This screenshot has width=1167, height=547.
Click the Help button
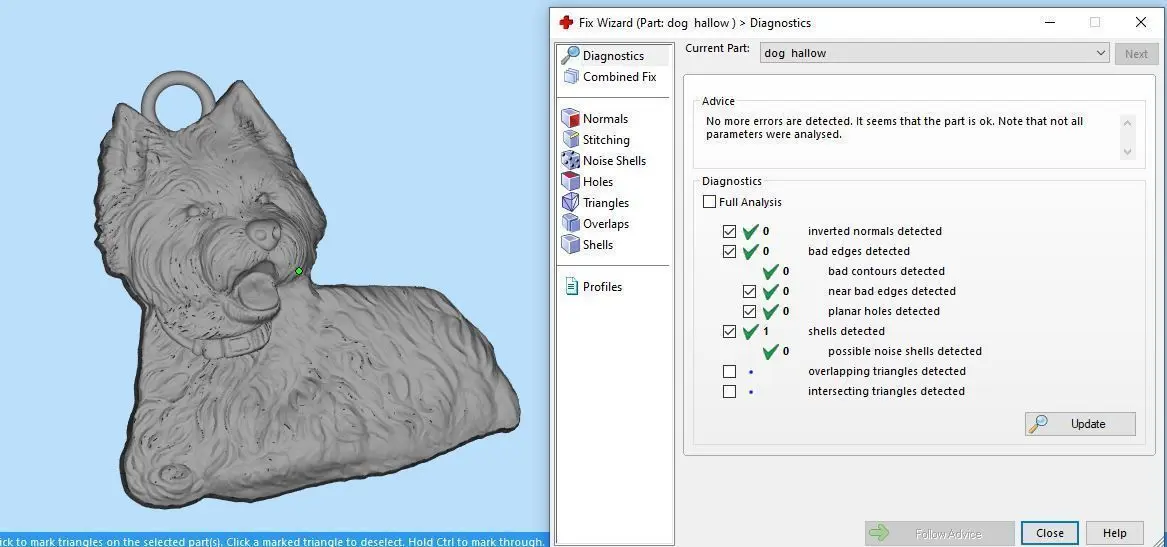(1114, 533)
